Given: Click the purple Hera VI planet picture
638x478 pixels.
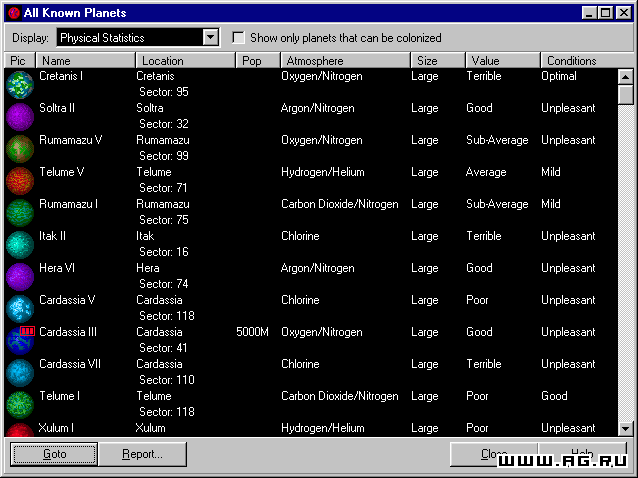Looking at the screenshot, I should (x=20, y=277).
